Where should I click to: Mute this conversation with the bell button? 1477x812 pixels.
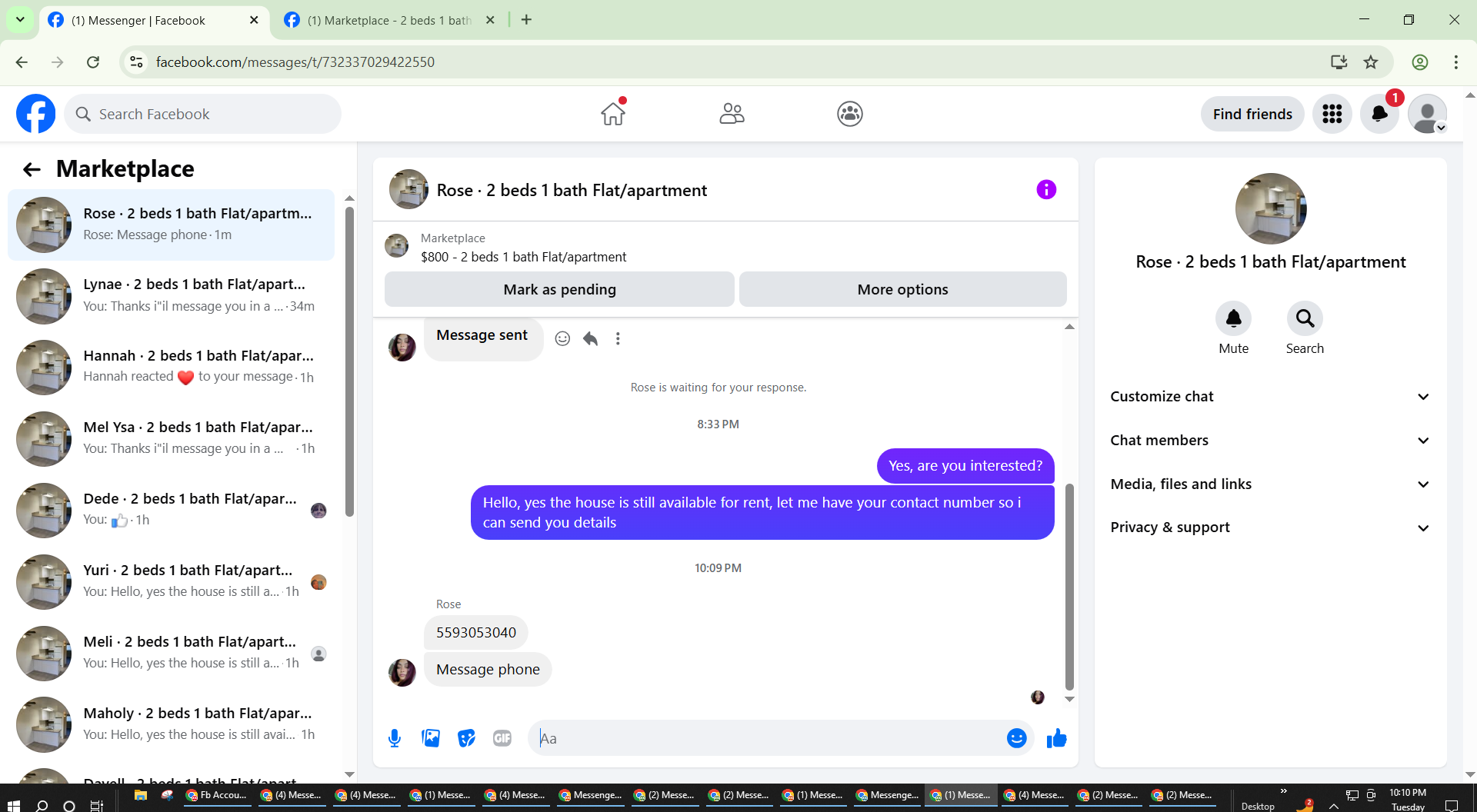[x=1234, y=318]
